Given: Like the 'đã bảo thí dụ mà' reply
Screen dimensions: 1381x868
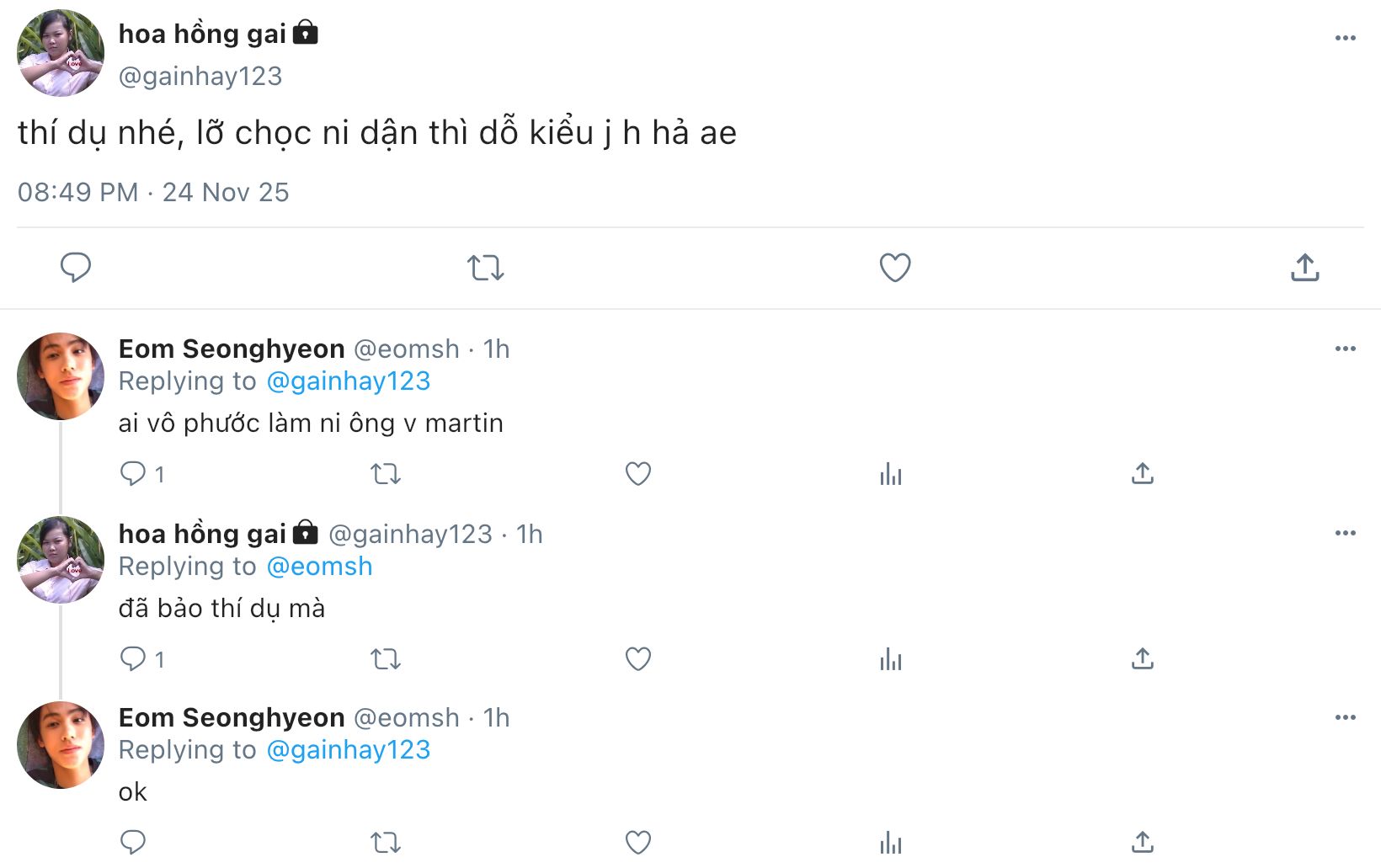Looking at the screenshot, I should (x=637, y=658).
